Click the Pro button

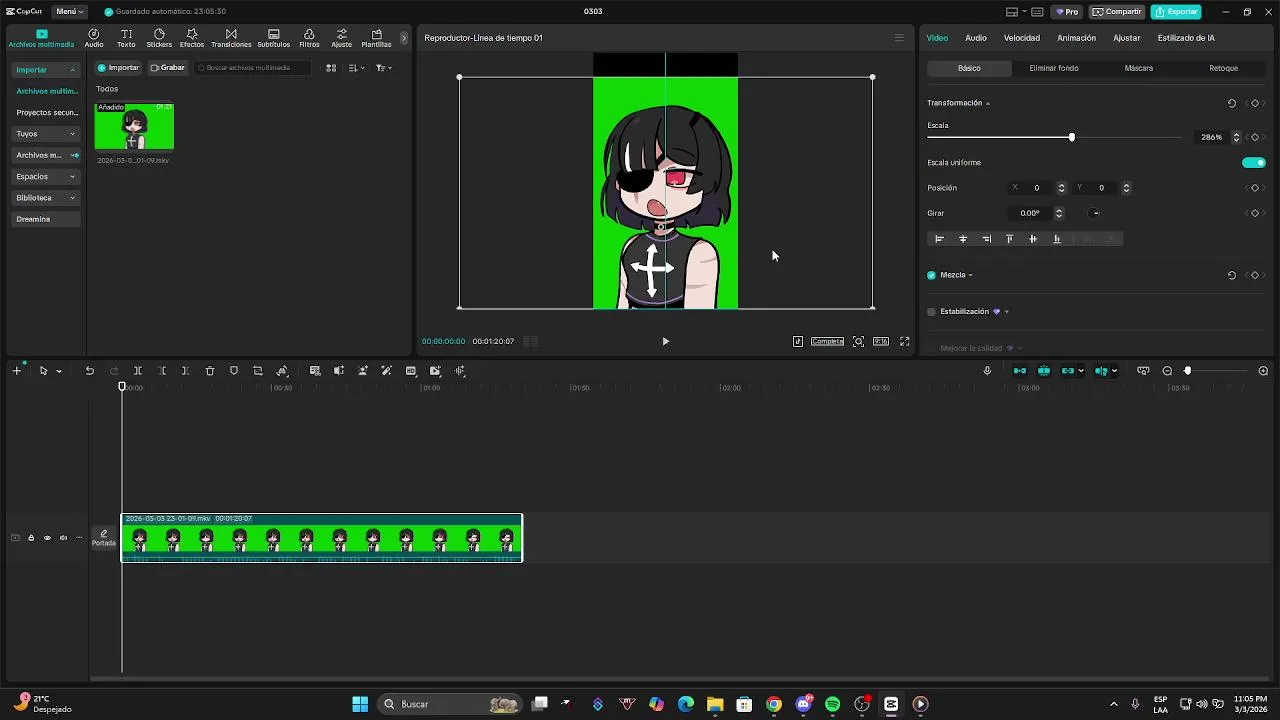(x=1067, y=12)
